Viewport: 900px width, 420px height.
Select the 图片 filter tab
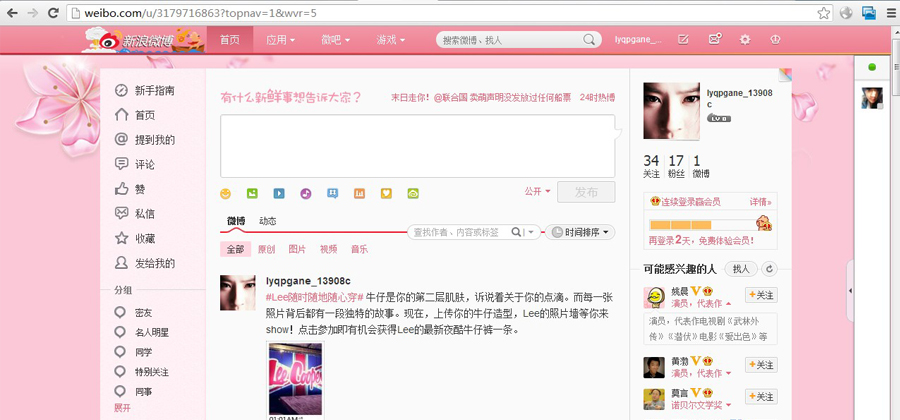(x=297, y=249)
